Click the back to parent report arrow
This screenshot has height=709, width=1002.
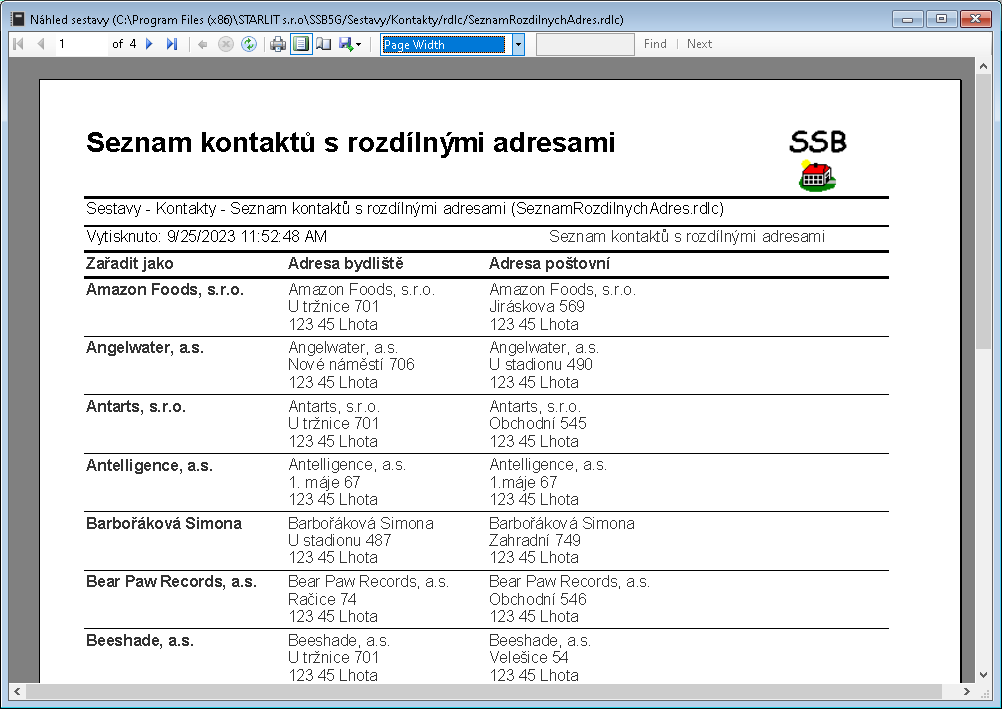point(203,44)
